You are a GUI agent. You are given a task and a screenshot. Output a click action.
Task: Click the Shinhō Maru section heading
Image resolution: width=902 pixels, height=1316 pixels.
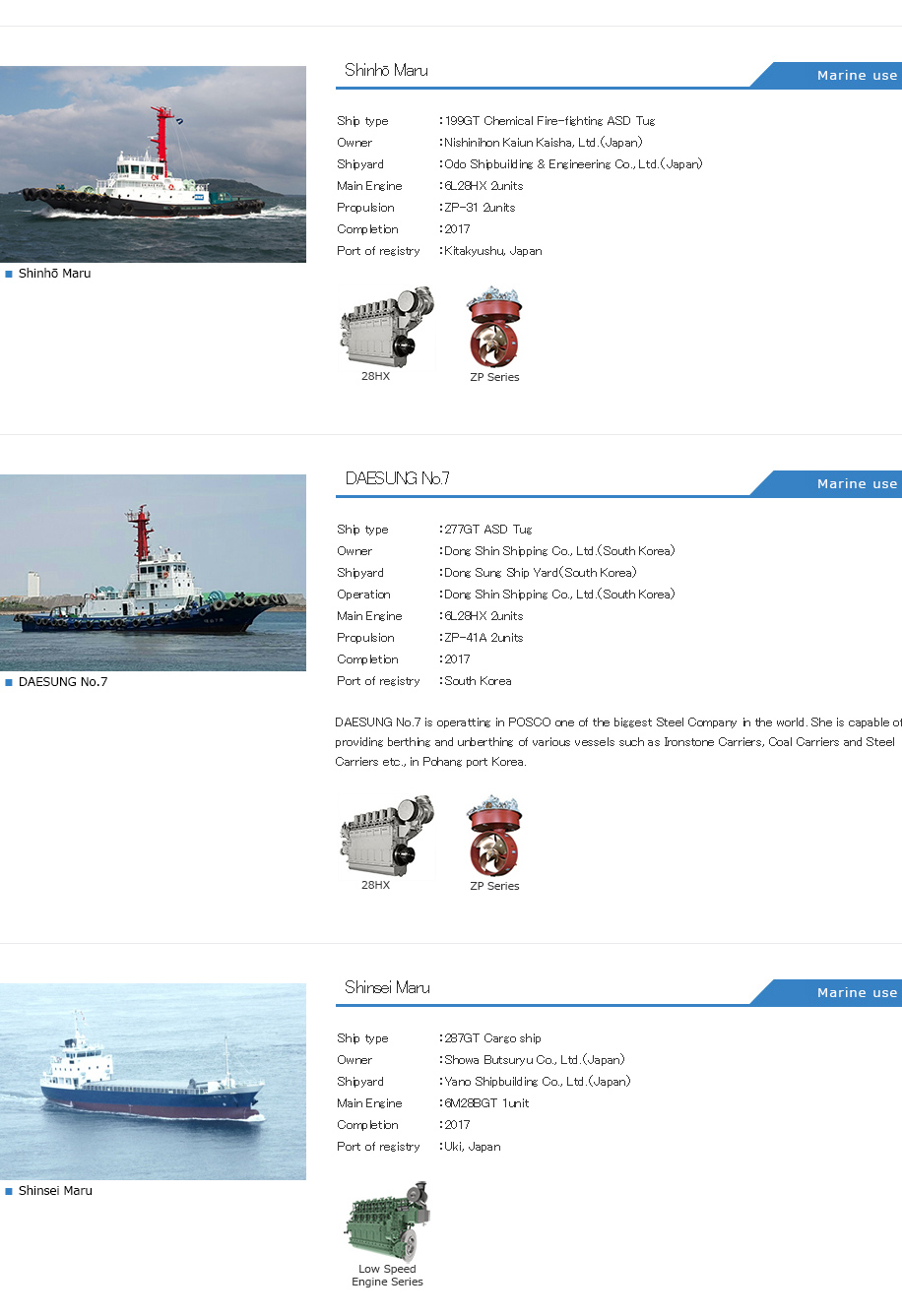[386, 70]
